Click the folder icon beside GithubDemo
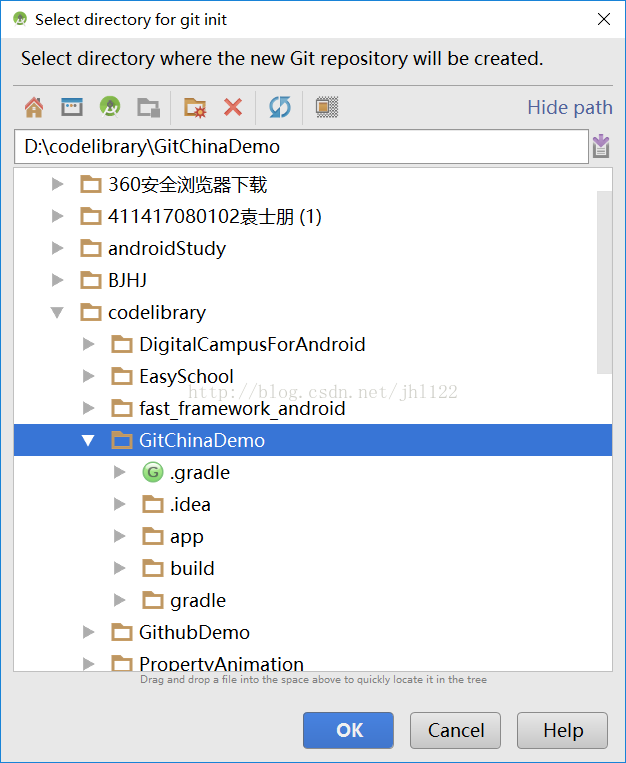626x763 pixels. tap(122, 632)
